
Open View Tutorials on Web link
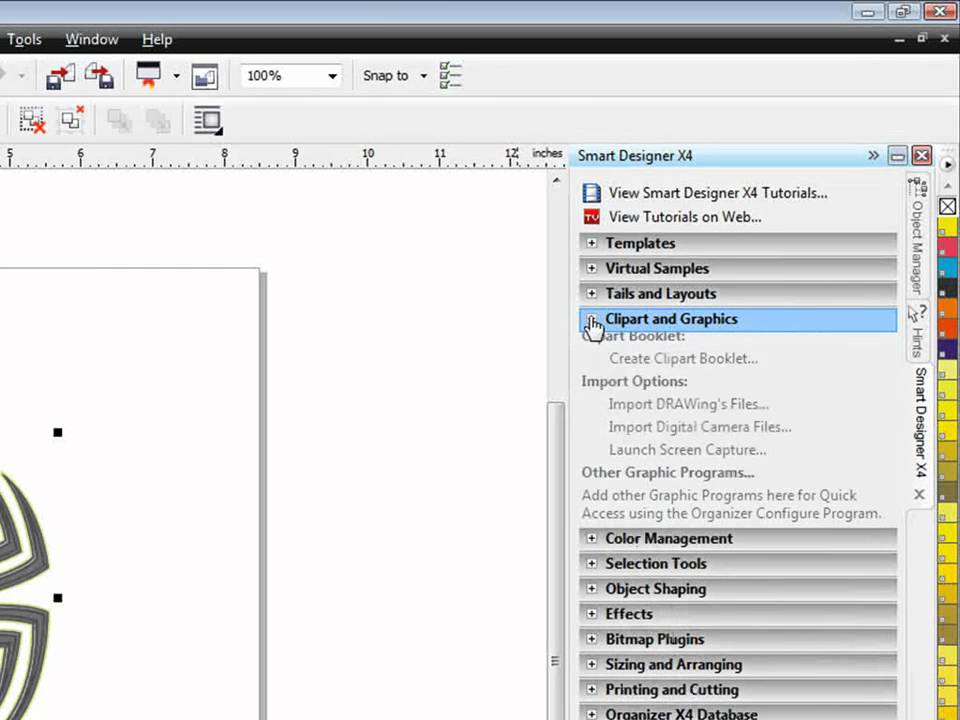(685, 217)
